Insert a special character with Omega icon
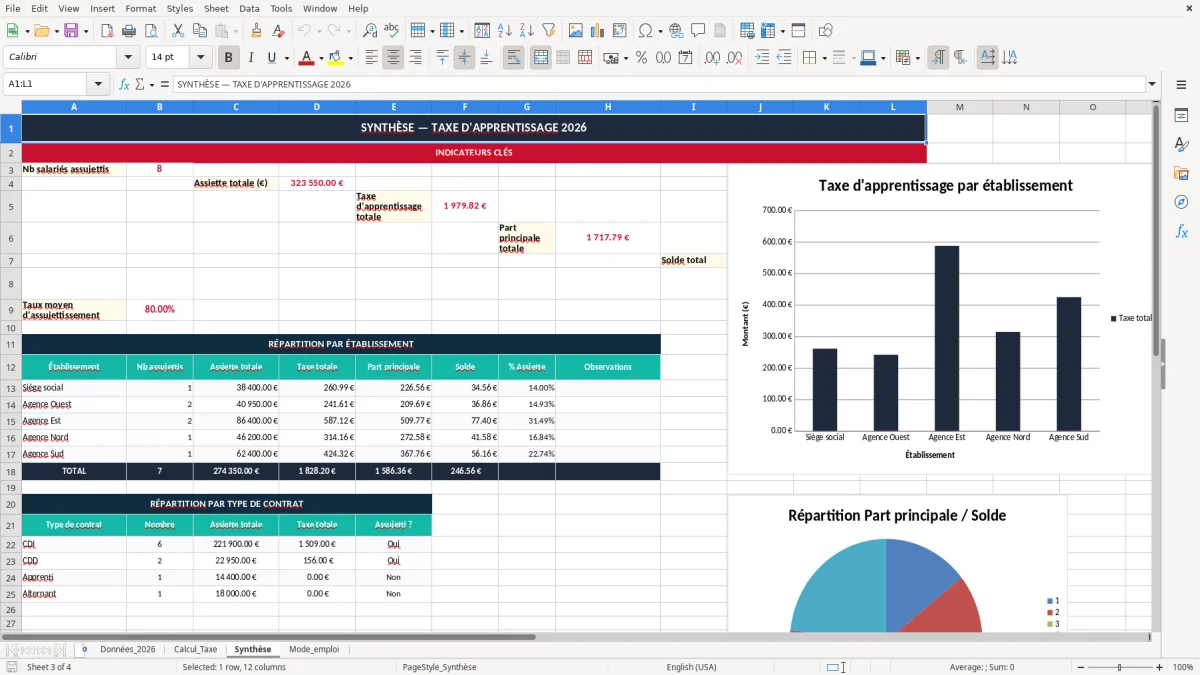This screenshot has width=1200, height=675. point(645,31)
